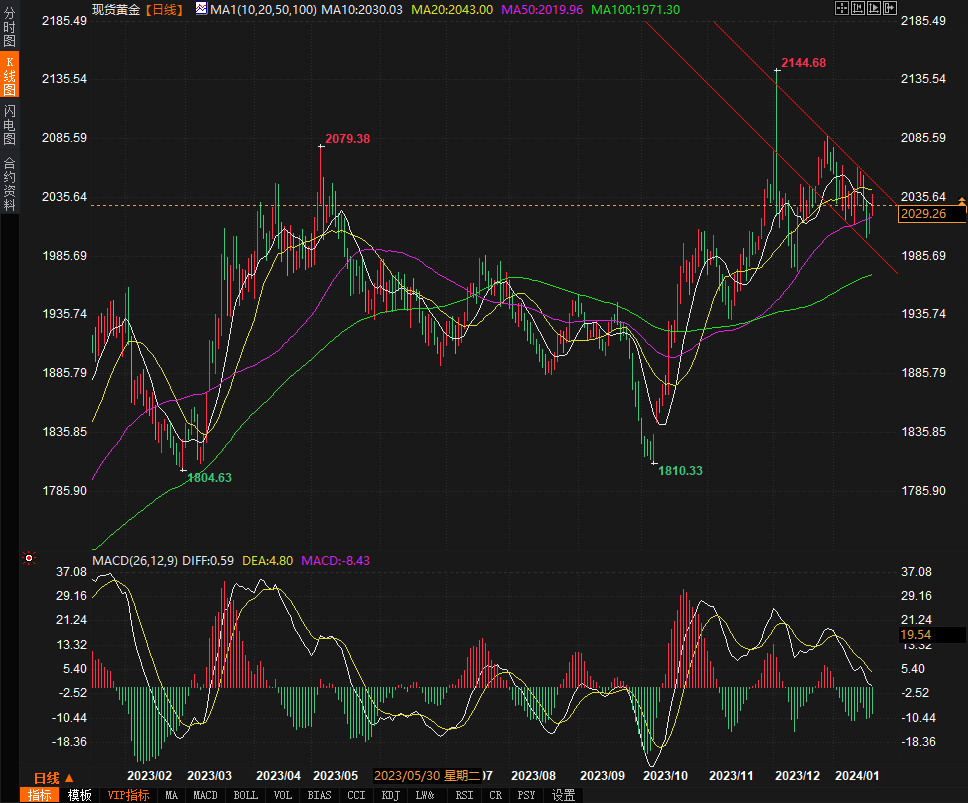Click the 2029.26 current price label
968x803 pixels.
coord(930,214)
